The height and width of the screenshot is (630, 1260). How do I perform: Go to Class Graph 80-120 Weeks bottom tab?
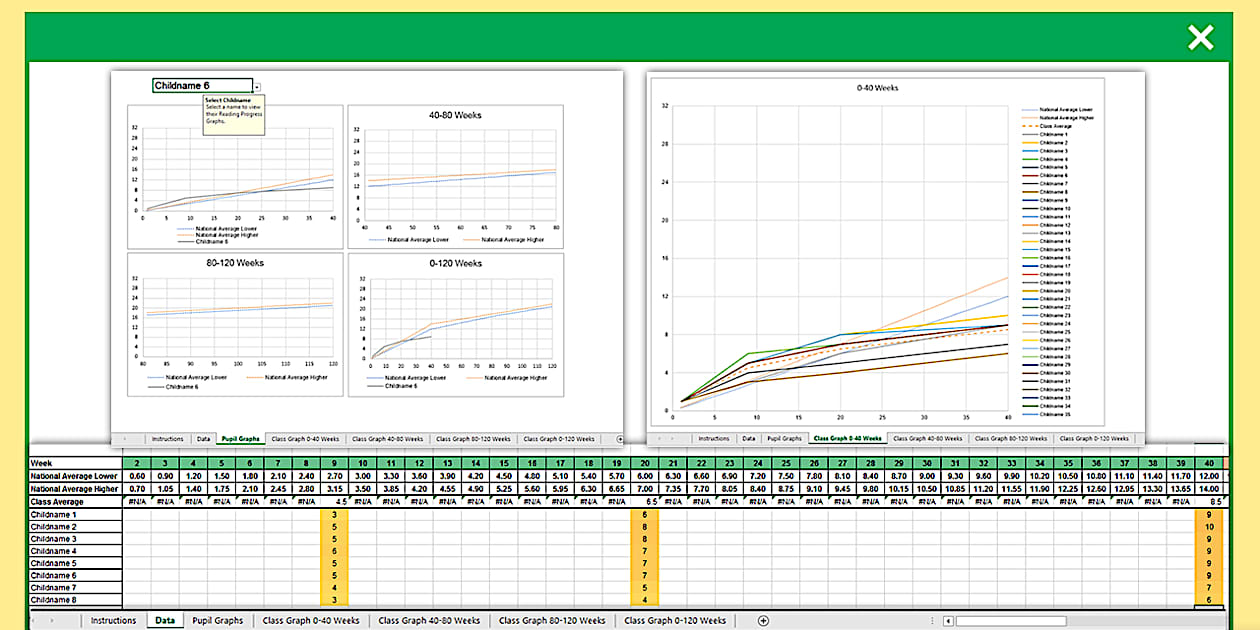[552, 621]
